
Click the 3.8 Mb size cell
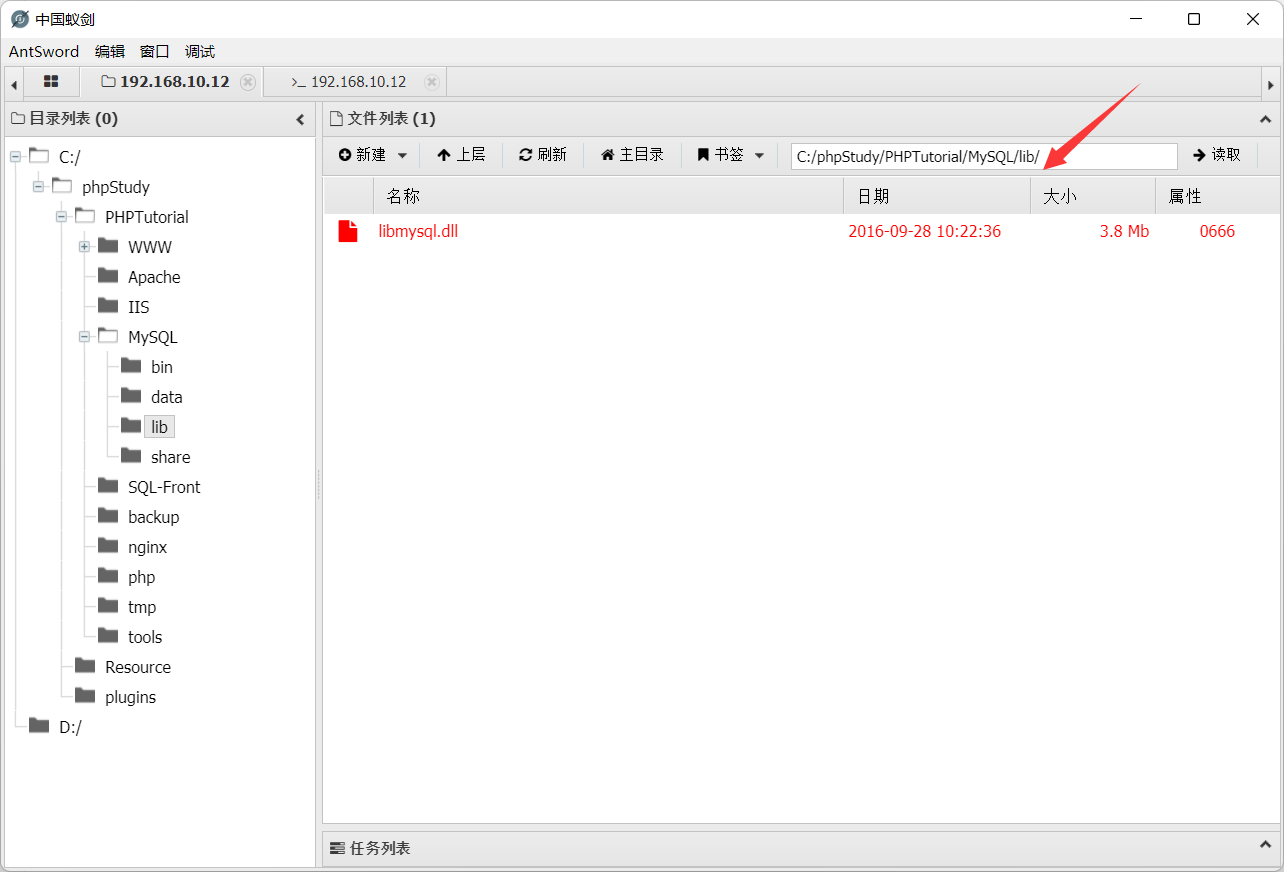click(1124, 231)
